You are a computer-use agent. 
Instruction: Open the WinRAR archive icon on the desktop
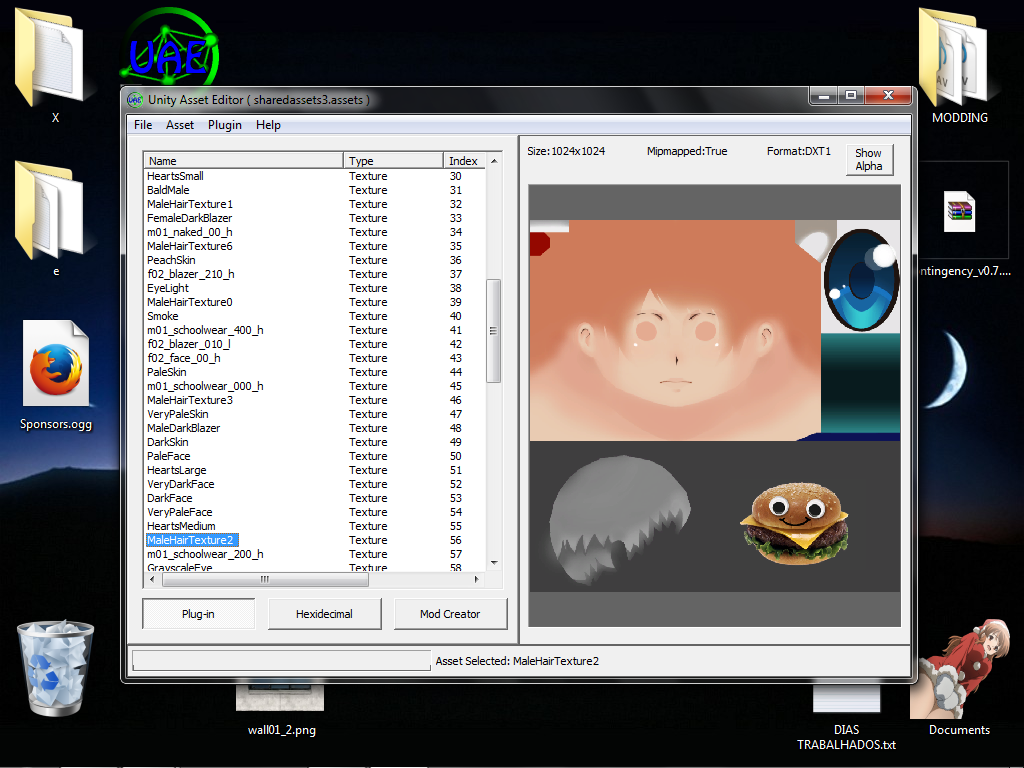[959, 211]
